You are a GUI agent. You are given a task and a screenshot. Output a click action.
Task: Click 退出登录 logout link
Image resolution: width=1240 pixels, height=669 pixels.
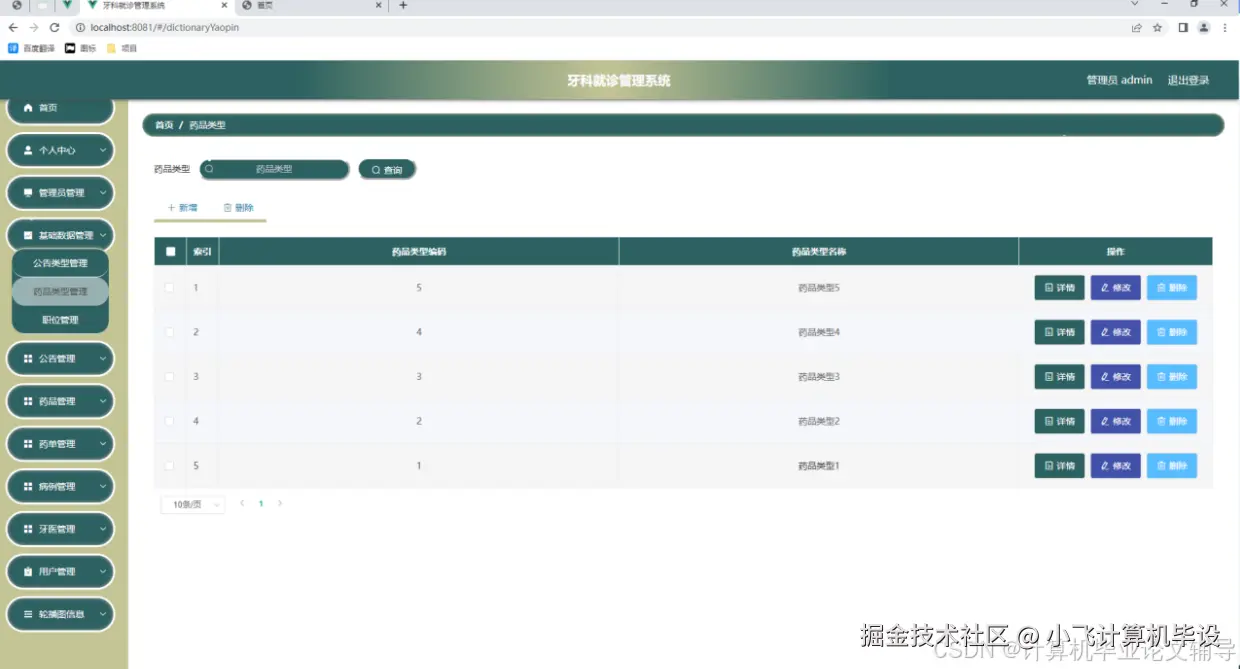click(1188, 81)
